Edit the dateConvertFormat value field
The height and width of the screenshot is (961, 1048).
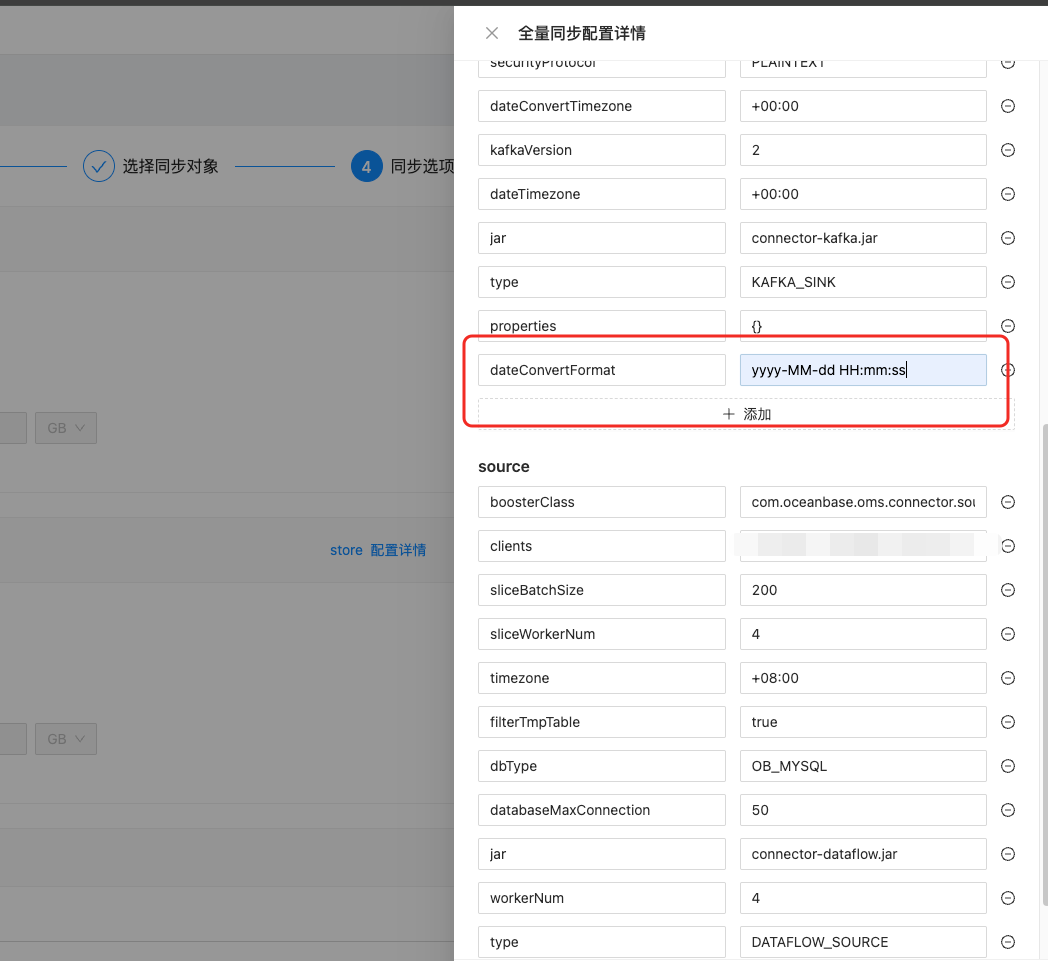pyautogui.click(x=863, y=370)
